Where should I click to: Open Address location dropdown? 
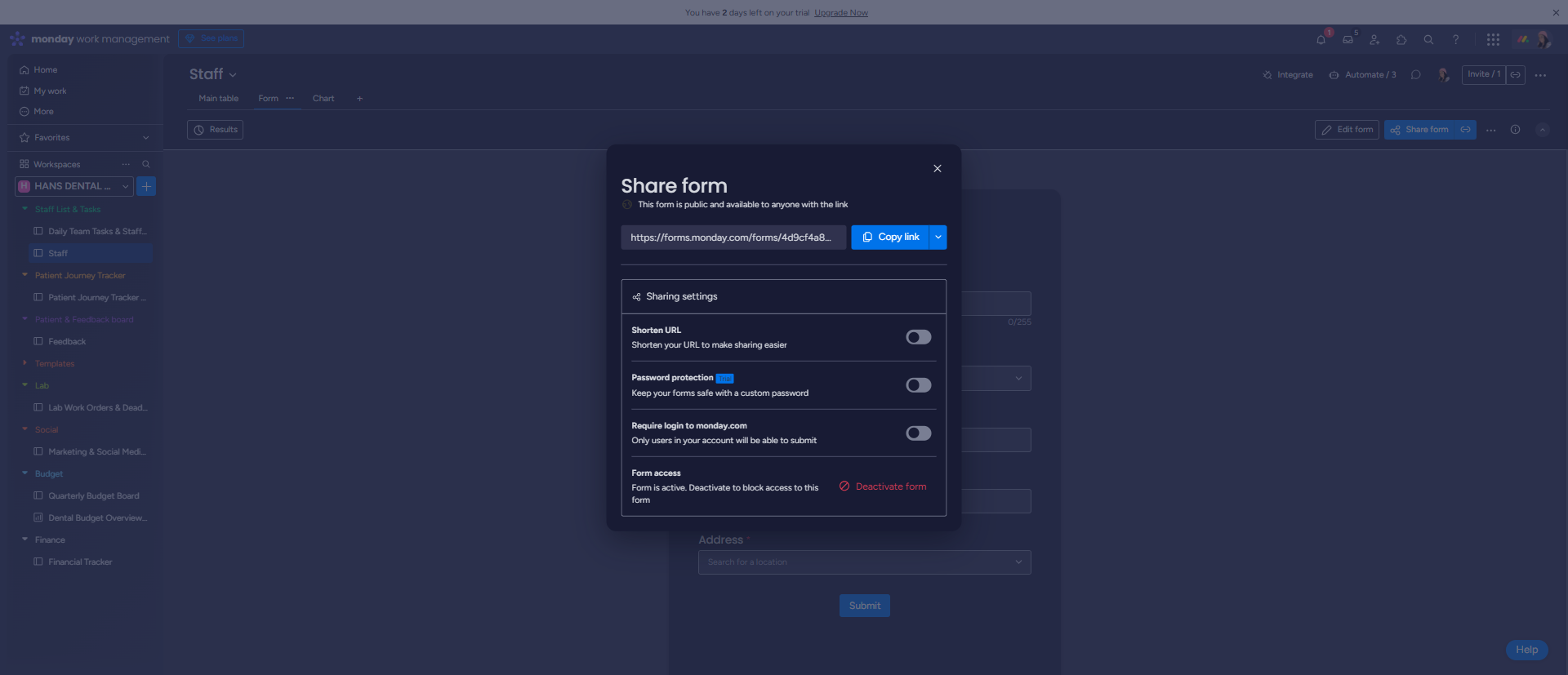[865, 562]
